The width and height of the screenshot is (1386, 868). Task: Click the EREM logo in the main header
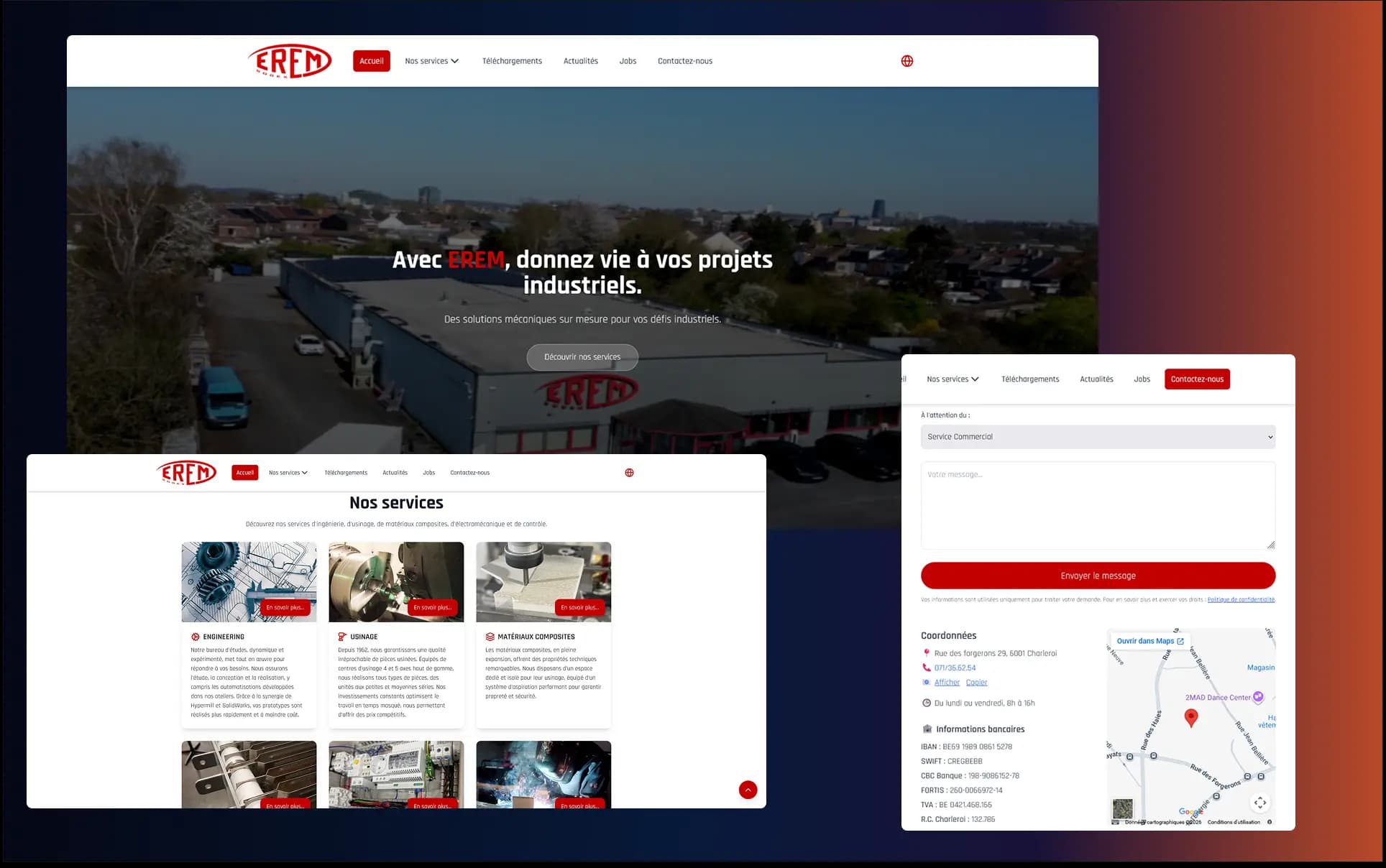(290, 61)
